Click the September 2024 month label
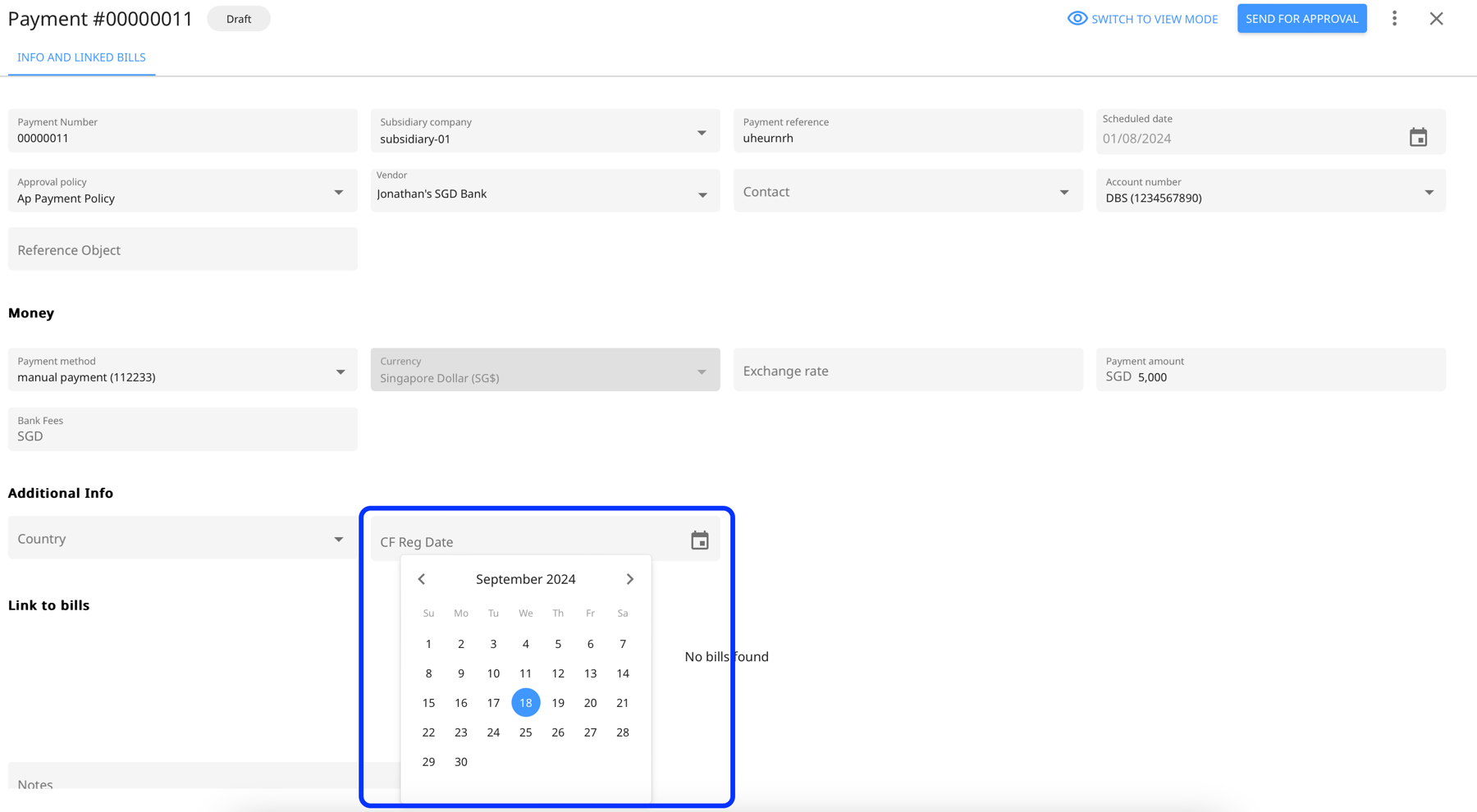This screenshot has height=812, width=1477. coord(525,579)
